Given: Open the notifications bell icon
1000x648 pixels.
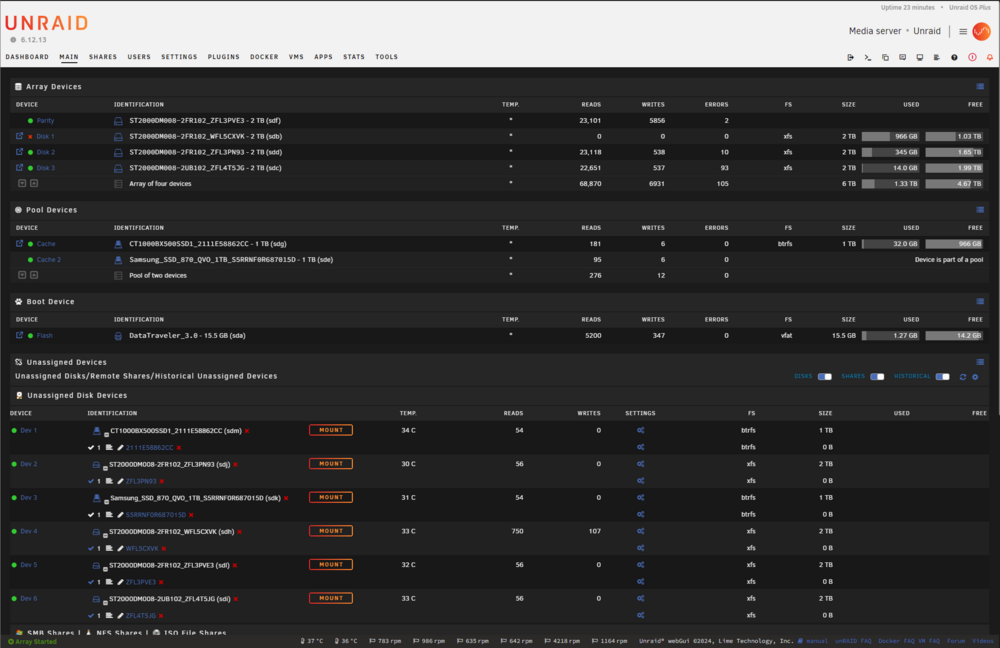Looking at the screenshot, I should click(989, 57).
